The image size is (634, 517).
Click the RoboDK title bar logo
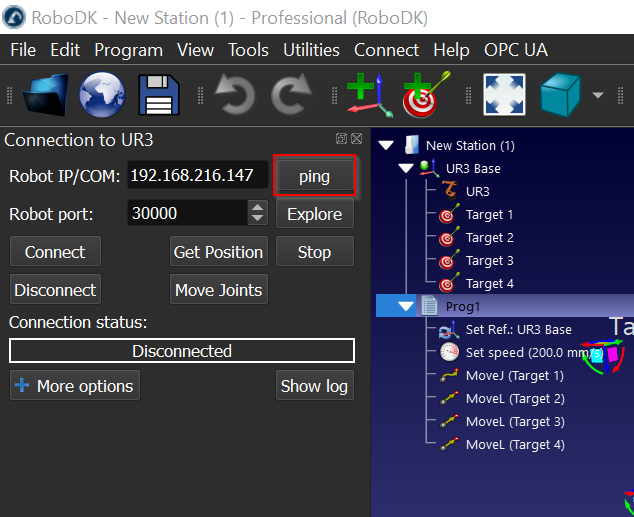point(14,17)
